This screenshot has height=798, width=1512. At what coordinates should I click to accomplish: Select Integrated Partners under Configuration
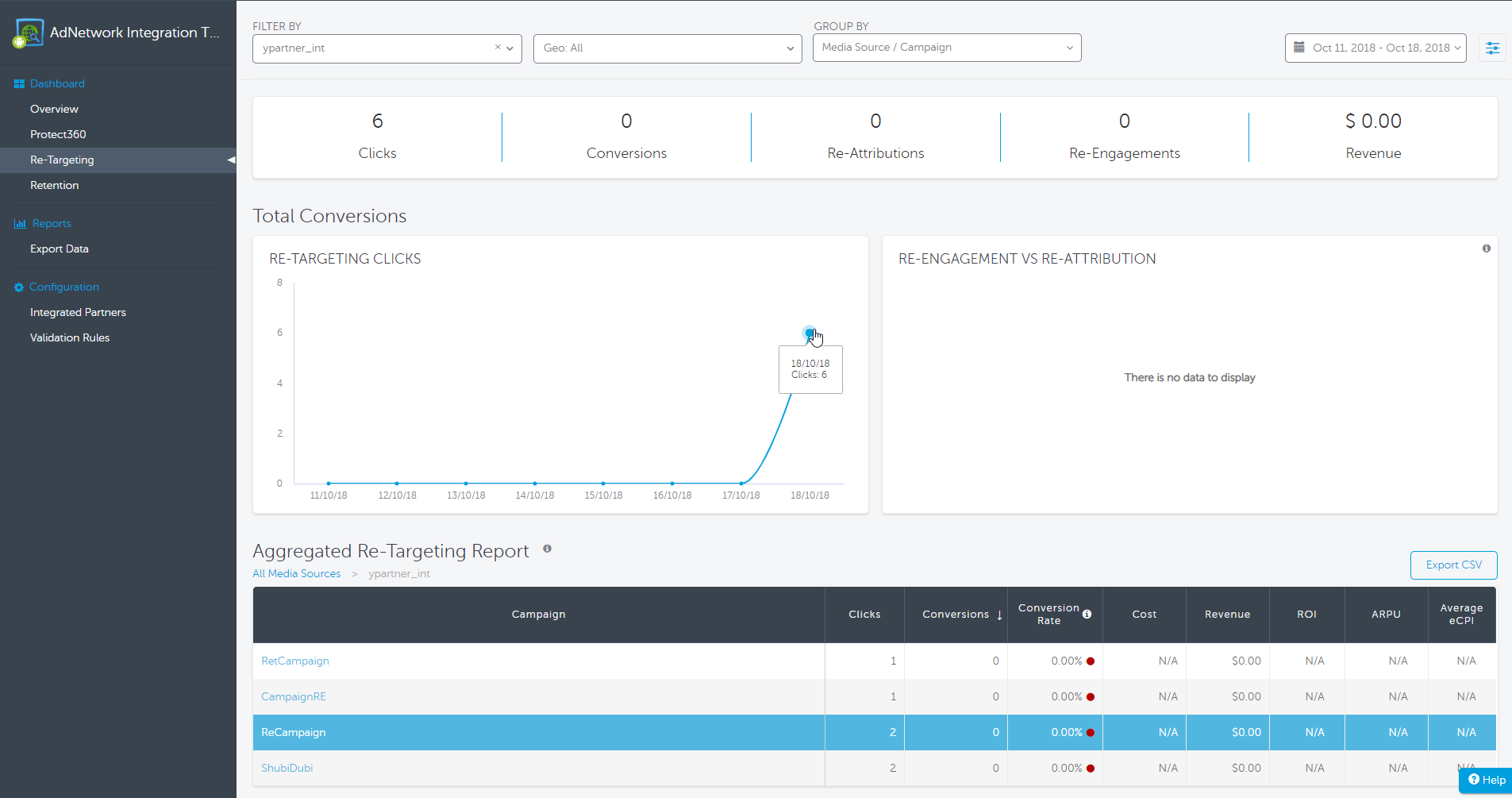(78, 312)
